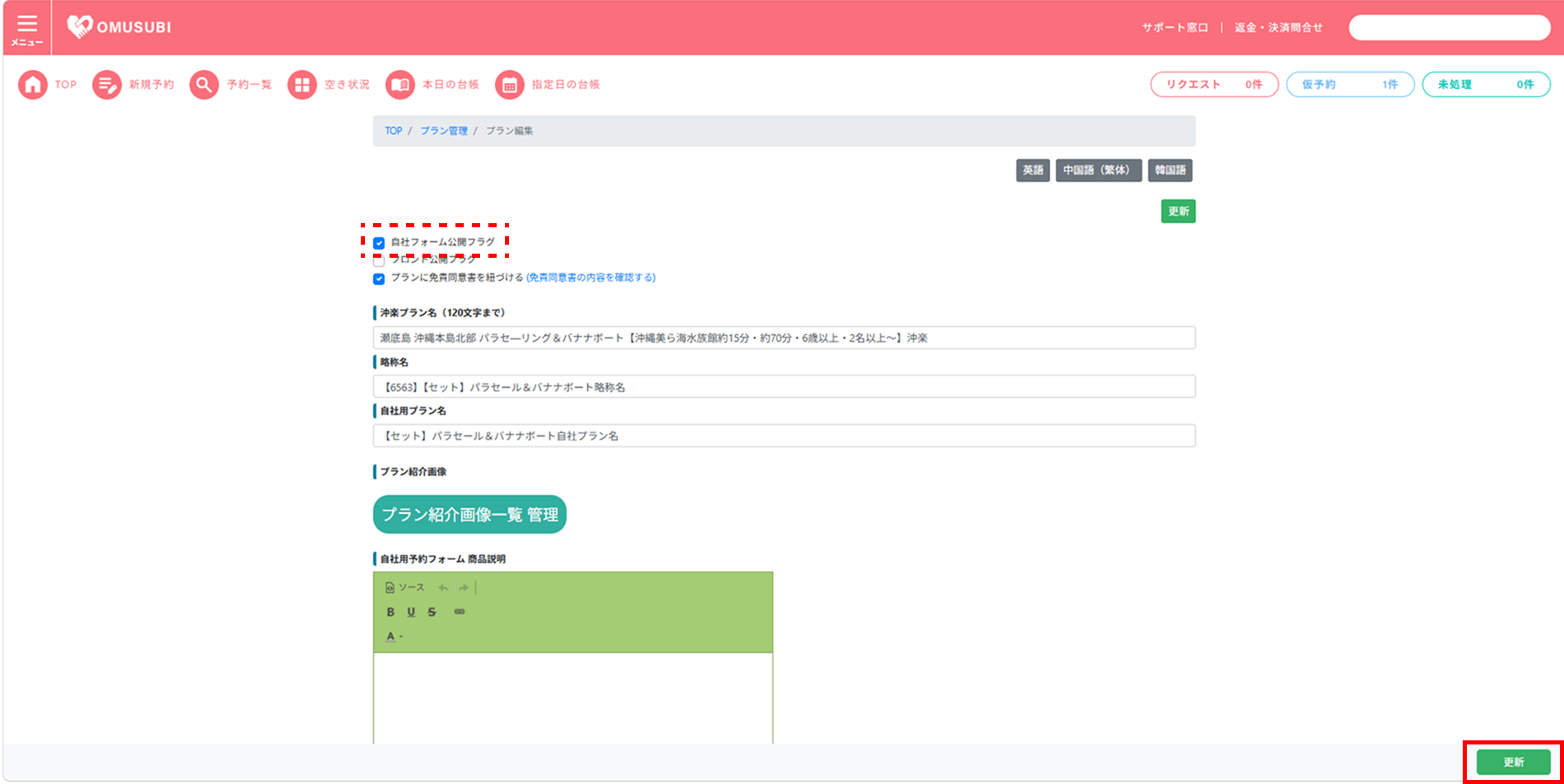Image resolution: width=1564 pixels, height=784 pixels.
Task: Switch to the 韓国語 language tab
Action: [1170, 170]
